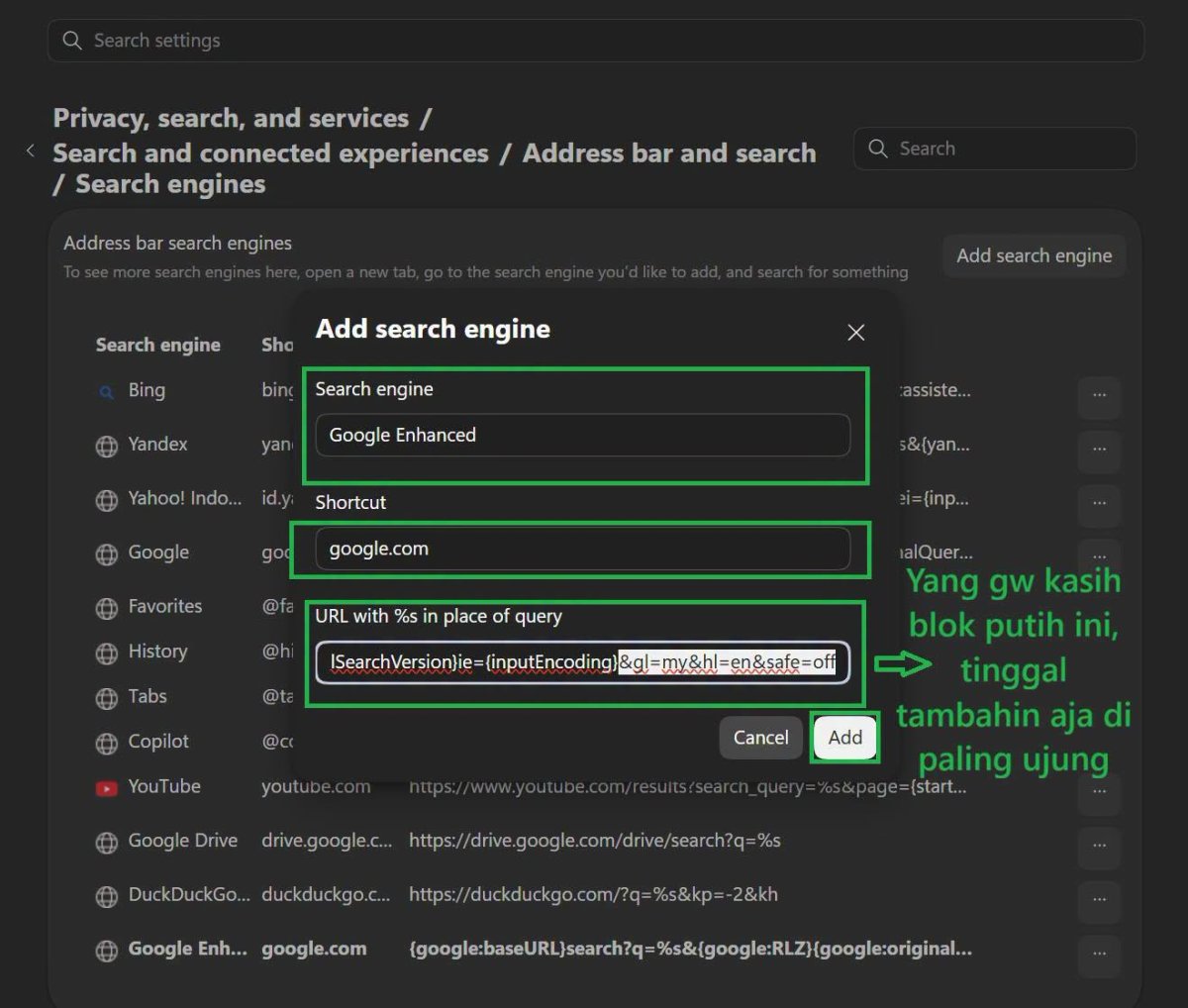Click the Search settings field at top

pyautogui.click(x=595, y=41)
